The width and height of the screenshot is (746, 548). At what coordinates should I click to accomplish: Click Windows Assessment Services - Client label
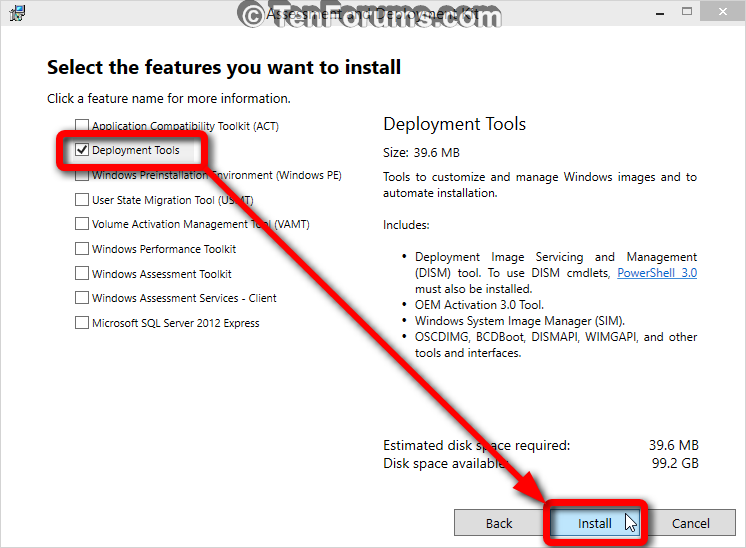[x=184, y=298]
